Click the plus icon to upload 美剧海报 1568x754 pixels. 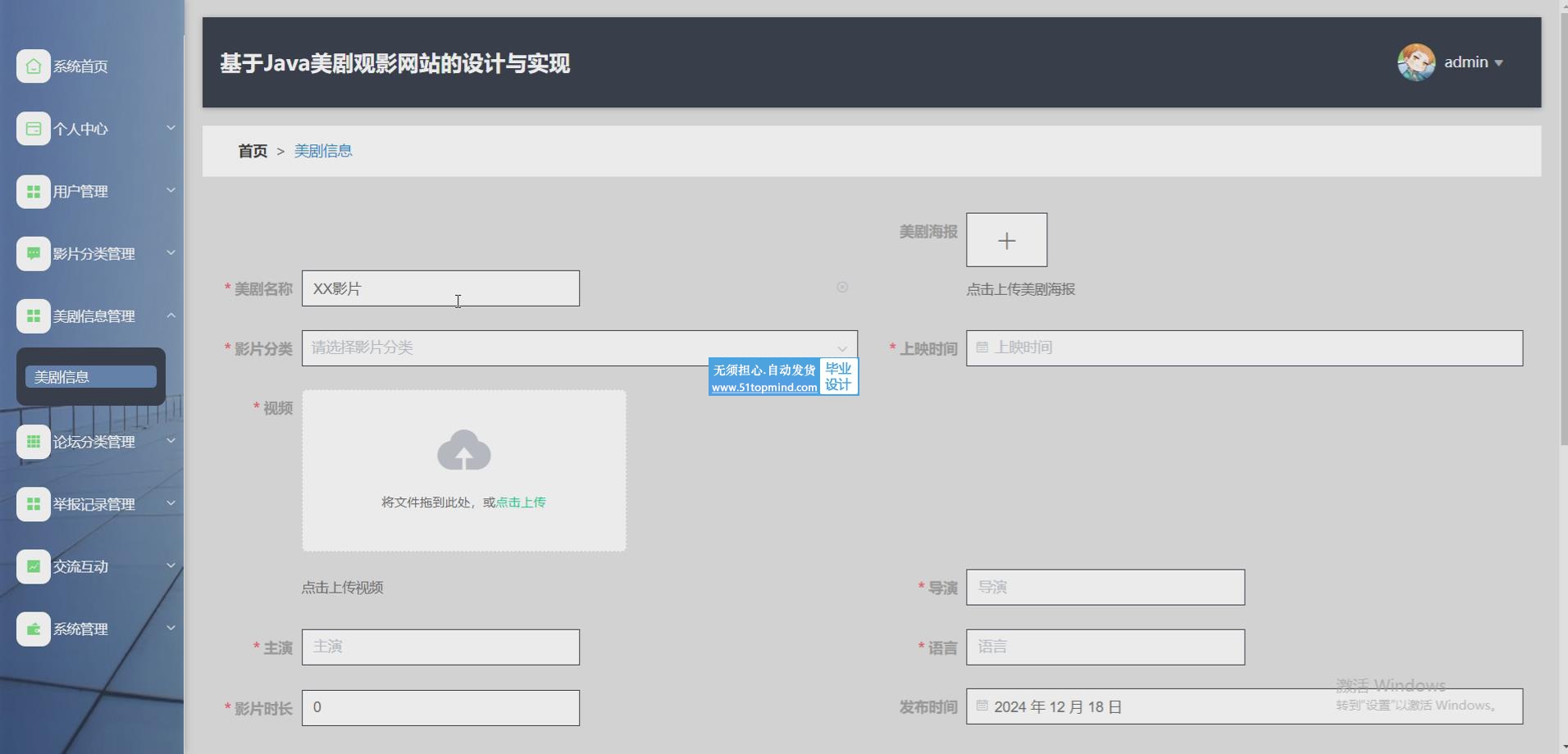tap(1006, 240)
